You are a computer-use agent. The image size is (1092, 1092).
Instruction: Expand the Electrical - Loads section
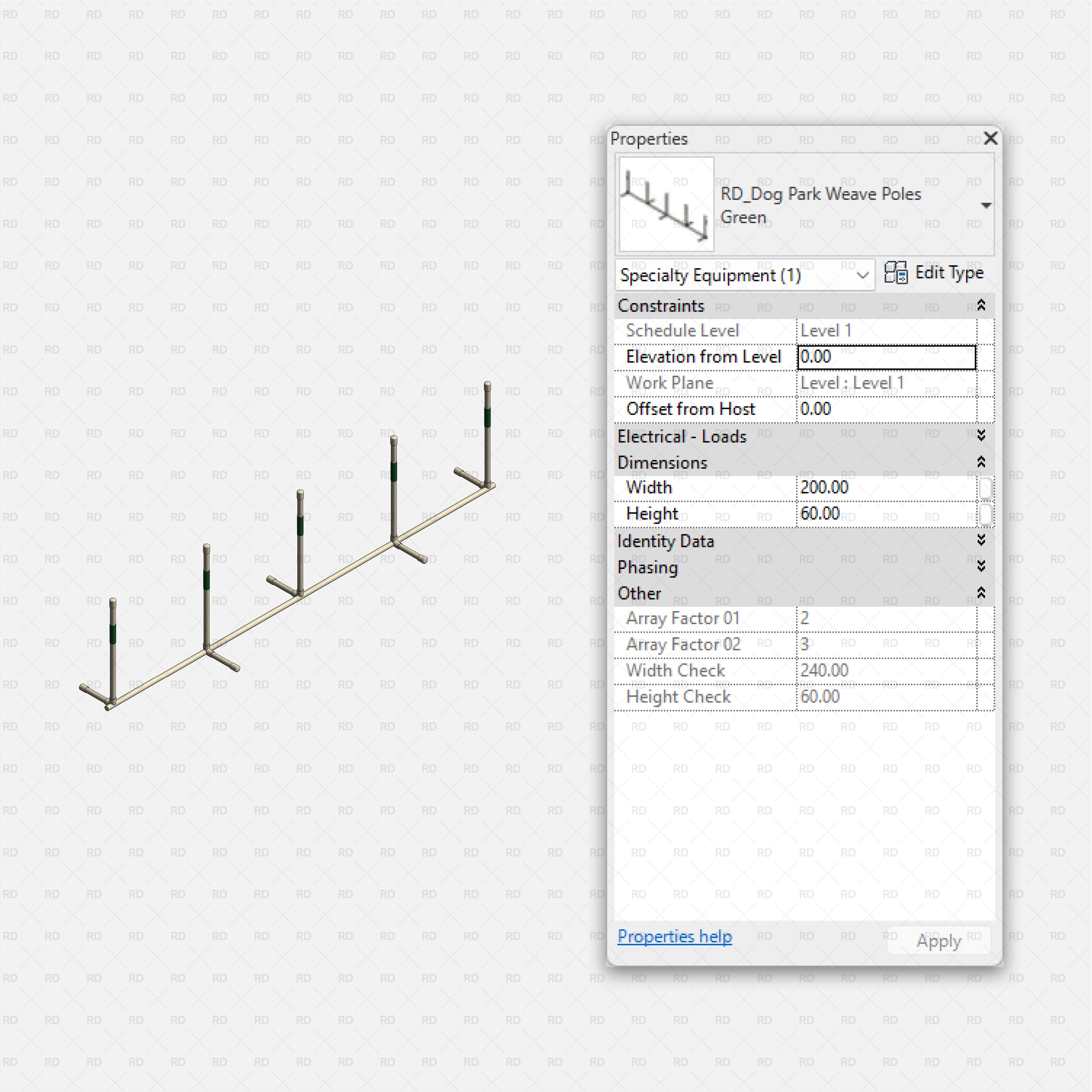(x=982, y=435)
